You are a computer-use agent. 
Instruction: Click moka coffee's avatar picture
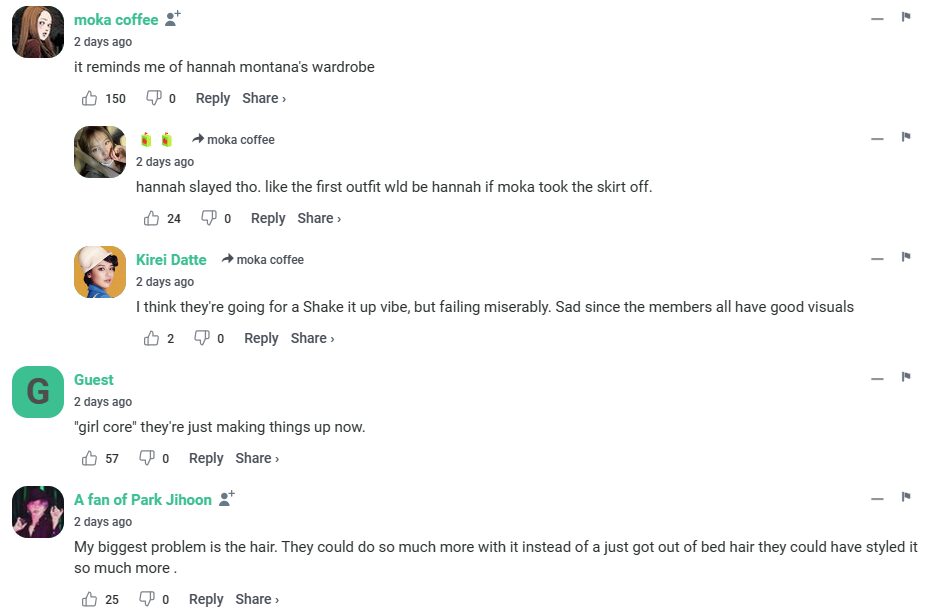(x=38, y=32)
